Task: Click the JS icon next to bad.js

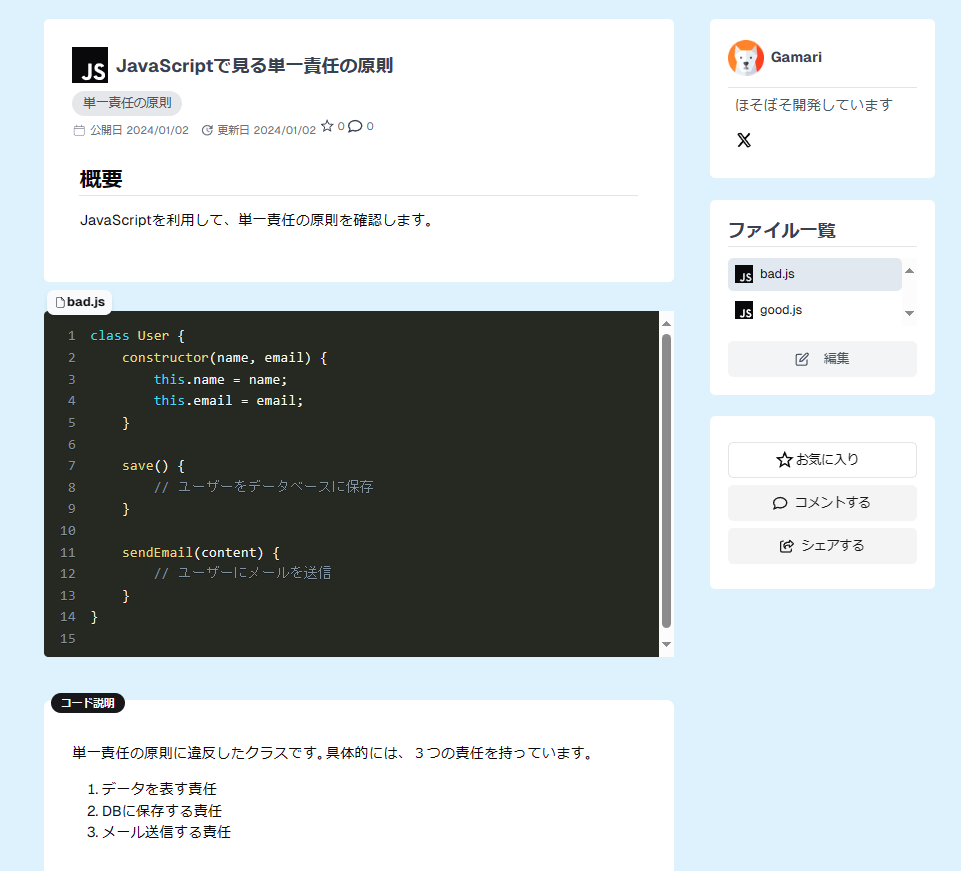Action: (x=743, y=274)
